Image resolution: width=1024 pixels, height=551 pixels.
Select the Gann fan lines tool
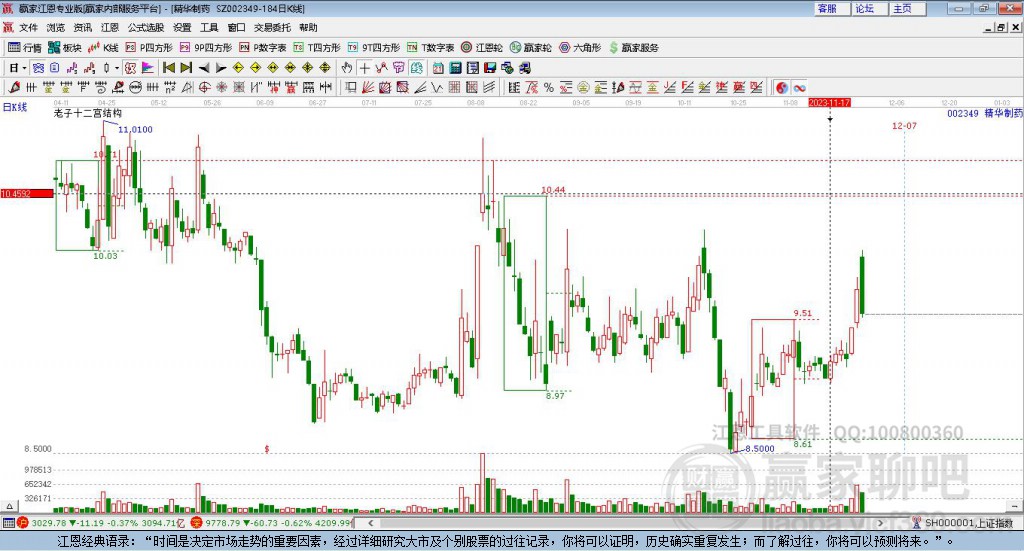coord(368,87)
